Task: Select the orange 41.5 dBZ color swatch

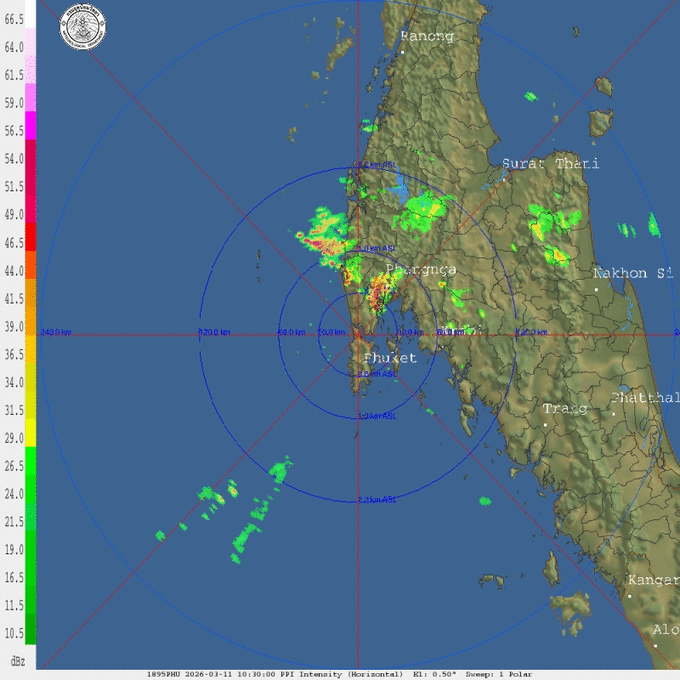Action: [31, 292]
